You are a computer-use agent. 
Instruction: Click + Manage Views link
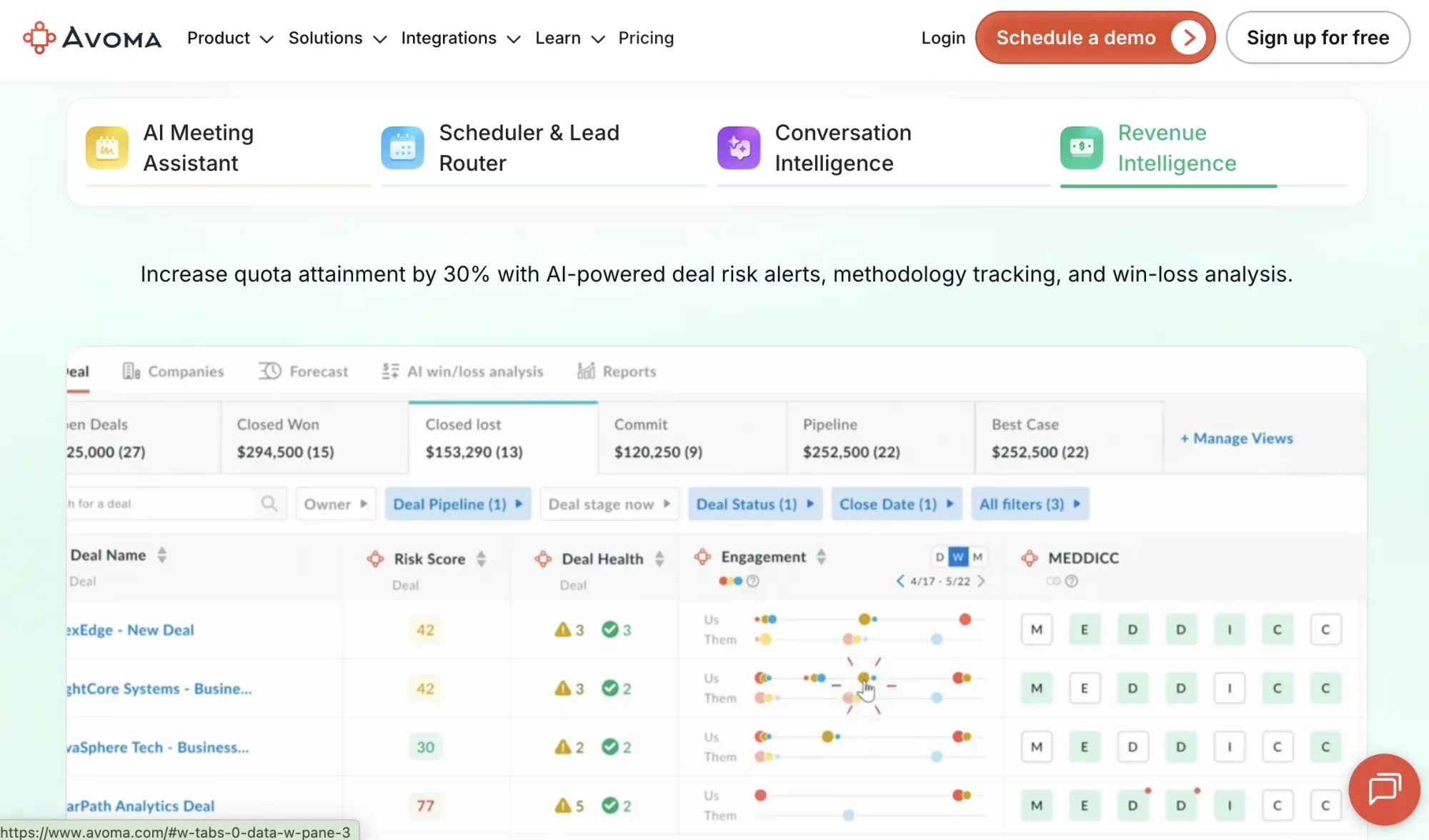1236,439
